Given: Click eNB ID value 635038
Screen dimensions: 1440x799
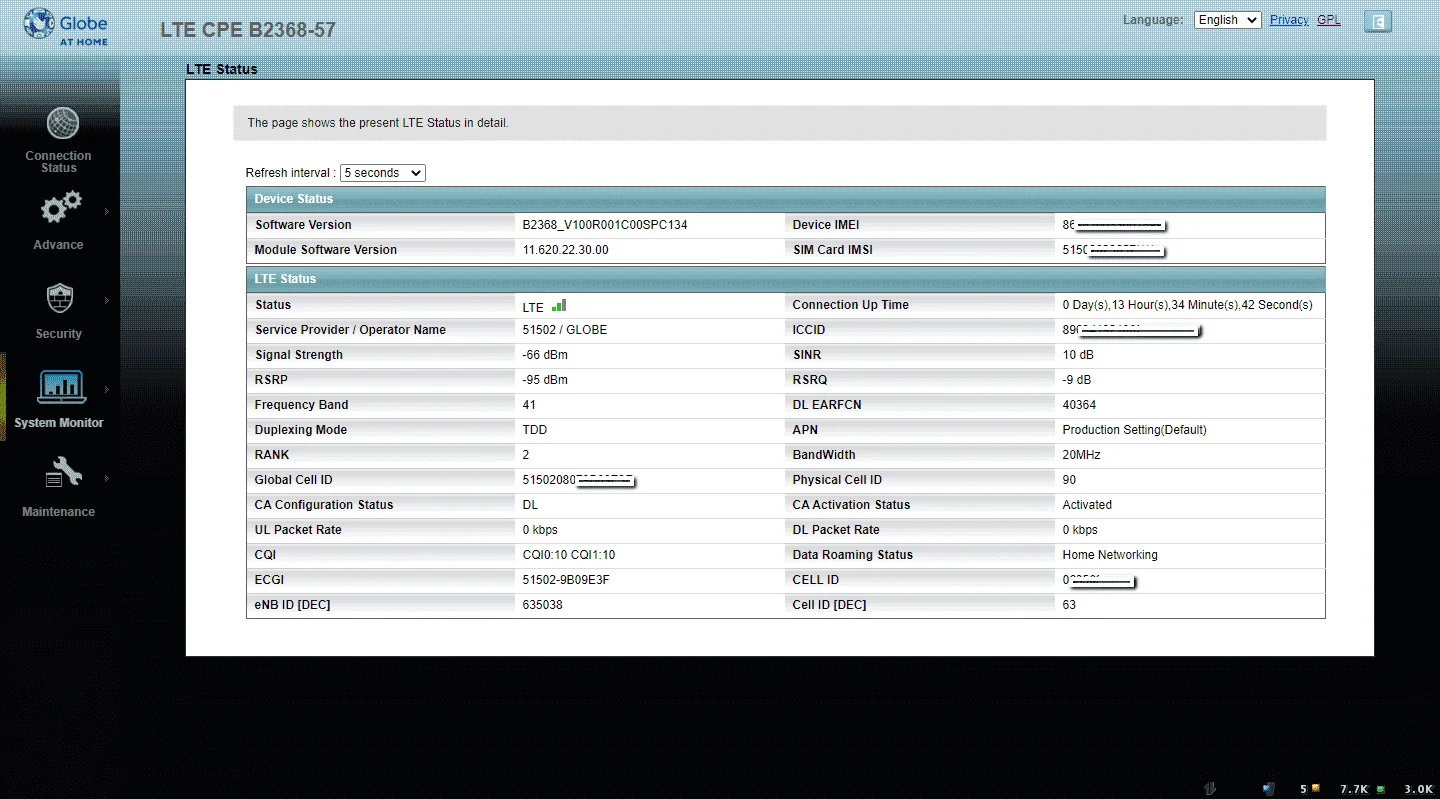Looking at the screenshot, I should click(542, 605).
